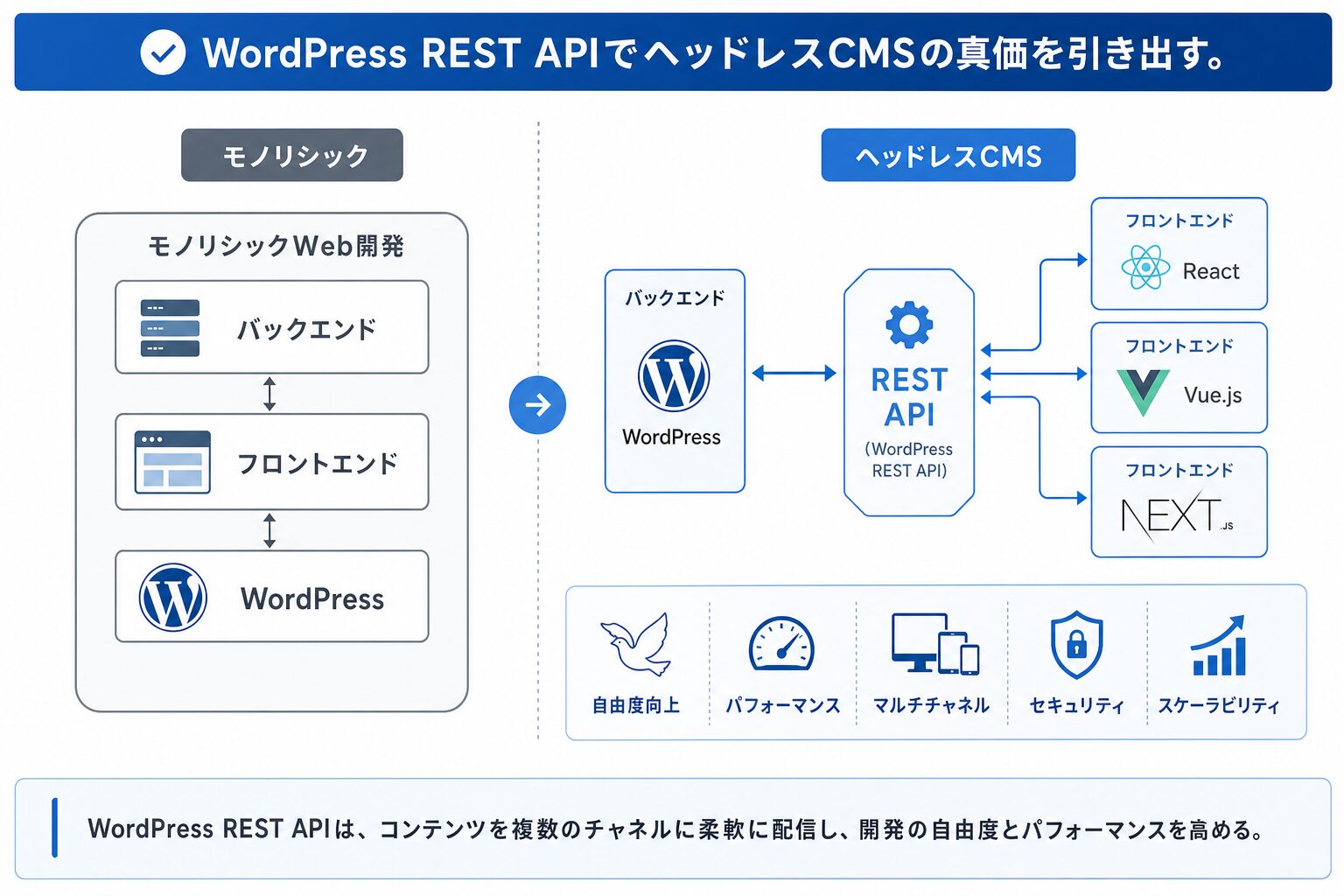Image resolution: width=1344 pixels, height=896 pixels.
Task: Click the WordPress logo in the monolithic panel
Action: click(x=173, y=597)
